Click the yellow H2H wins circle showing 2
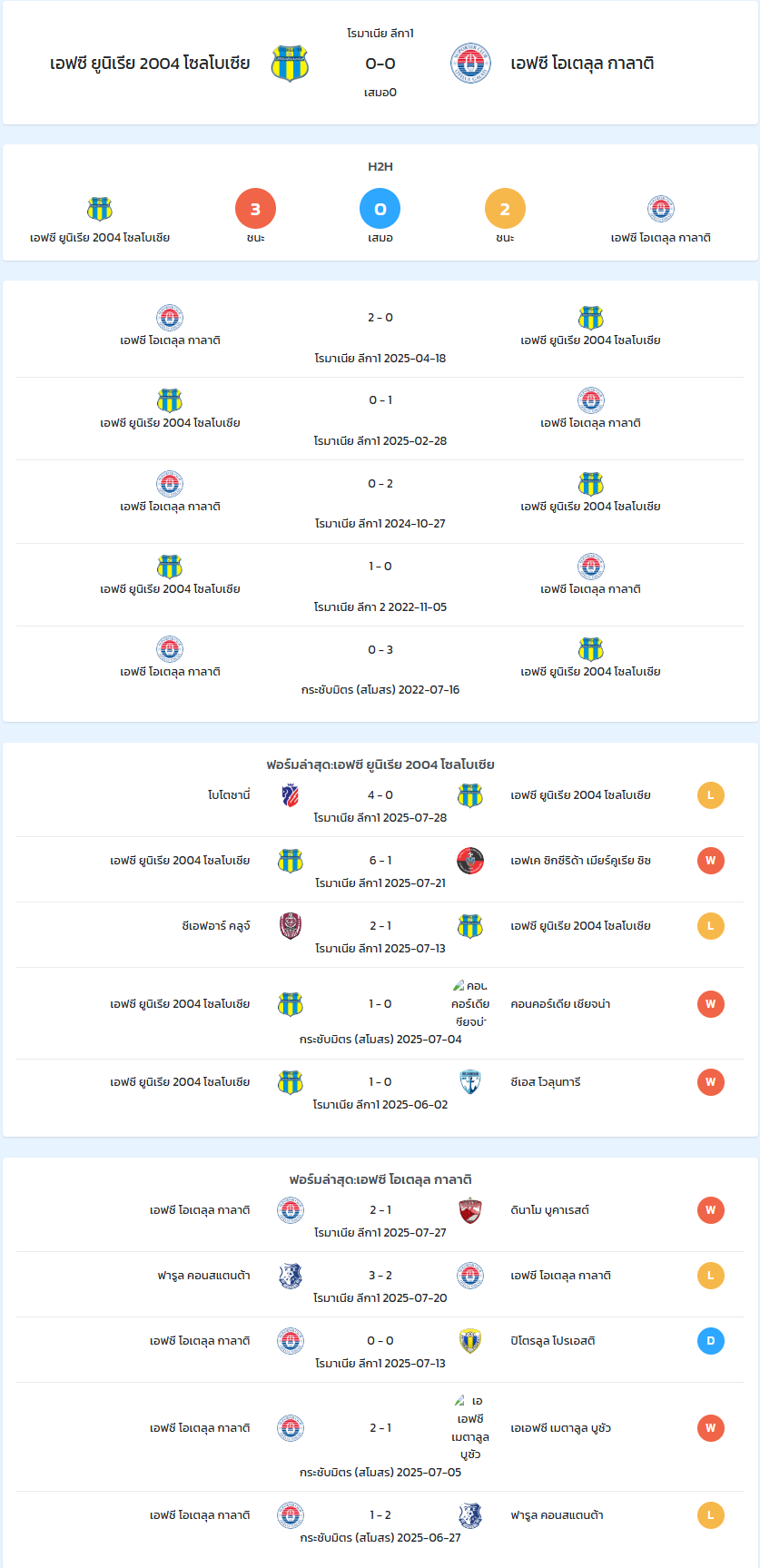760x1568 pixels. click(x=505, y=209)
